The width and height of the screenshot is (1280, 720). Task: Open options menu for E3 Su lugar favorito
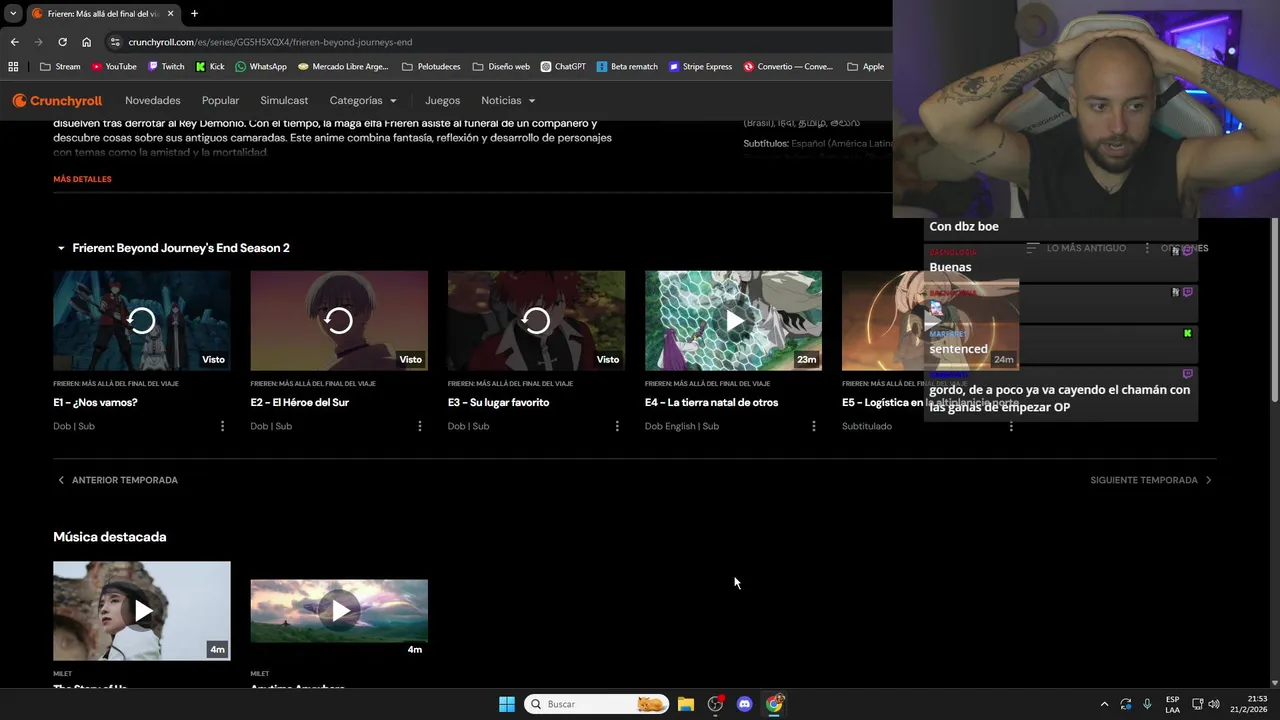(616, 426)
